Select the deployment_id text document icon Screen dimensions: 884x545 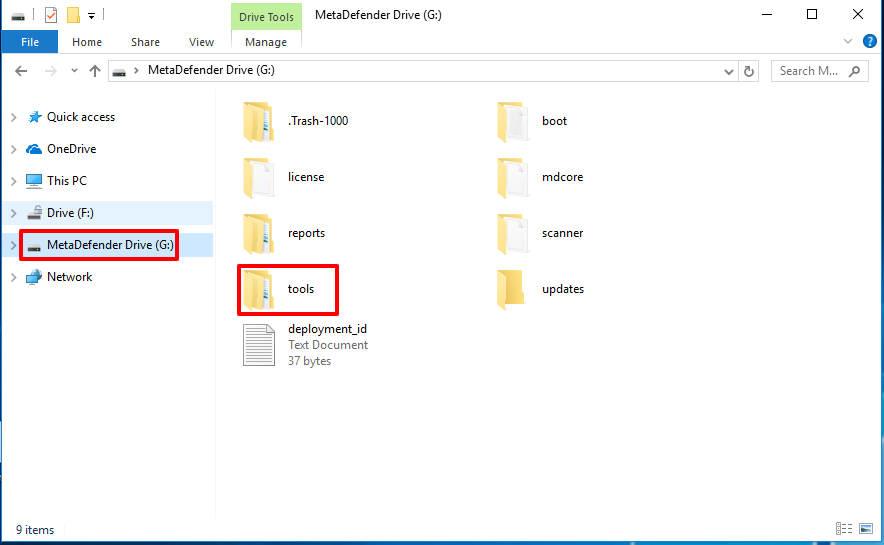259,345
